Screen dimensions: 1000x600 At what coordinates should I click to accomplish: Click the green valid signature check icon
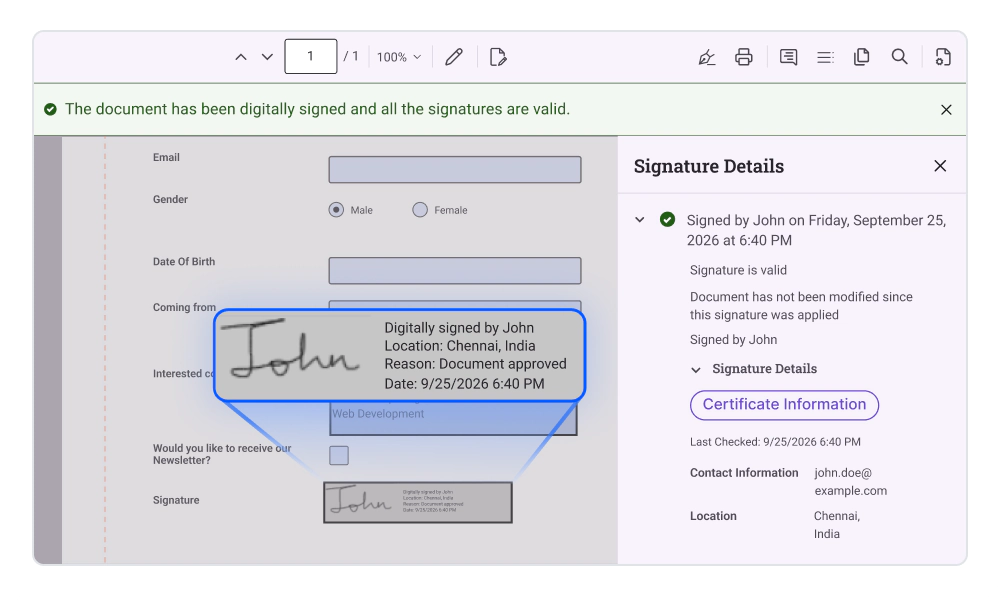click(667, 220)
